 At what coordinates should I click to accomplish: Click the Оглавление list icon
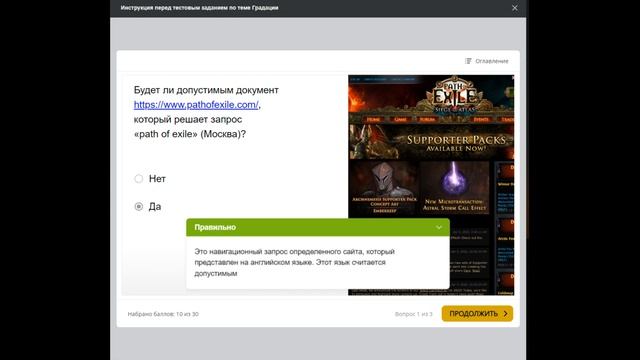pyautogui.click(x=468, y=61)
